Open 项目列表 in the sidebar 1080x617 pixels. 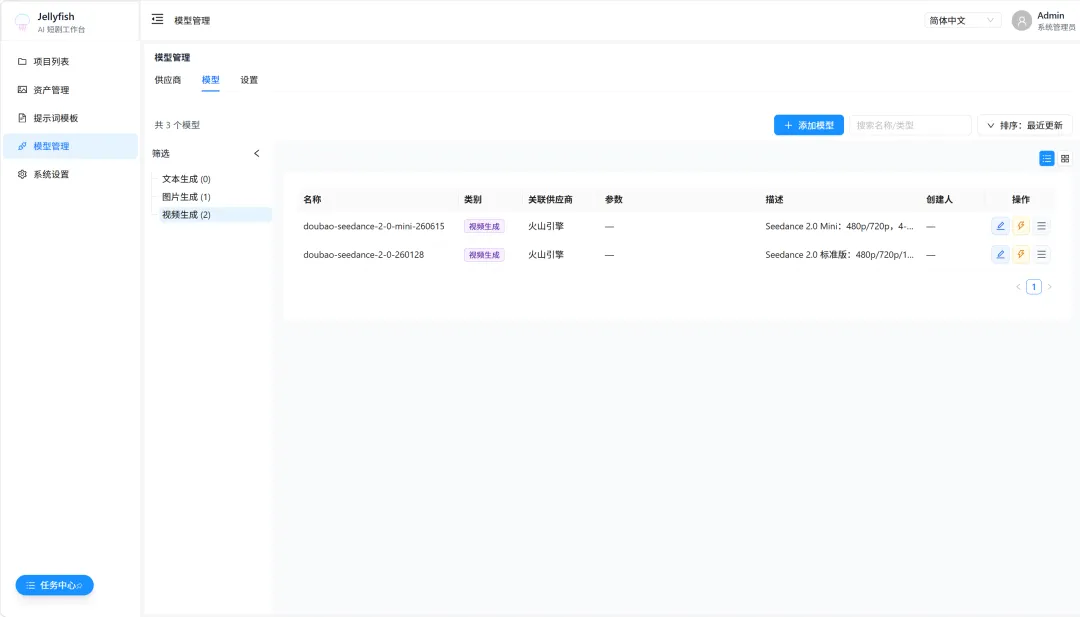click(70, 61)
